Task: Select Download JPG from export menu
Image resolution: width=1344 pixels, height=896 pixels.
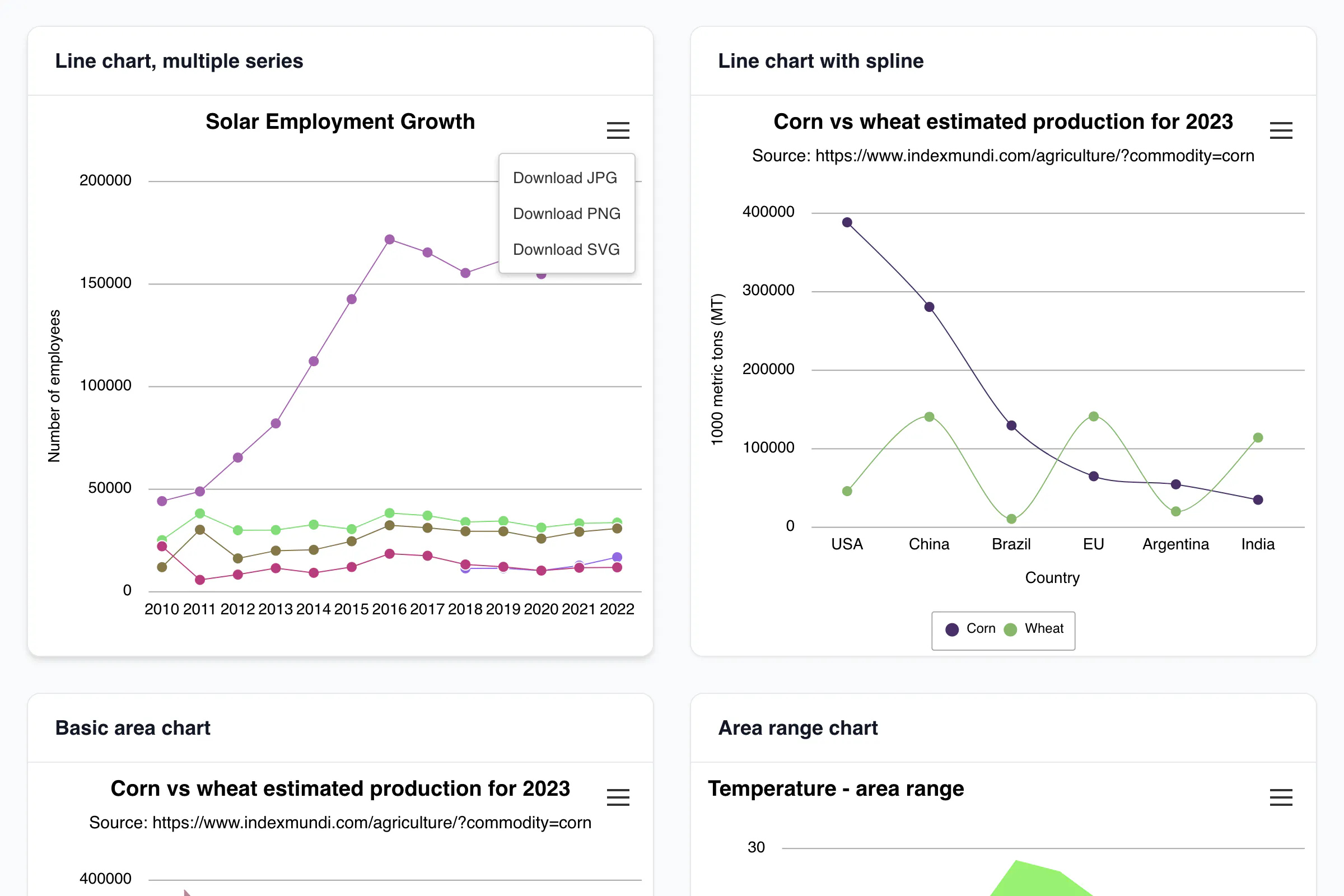Action: point(566,178)
